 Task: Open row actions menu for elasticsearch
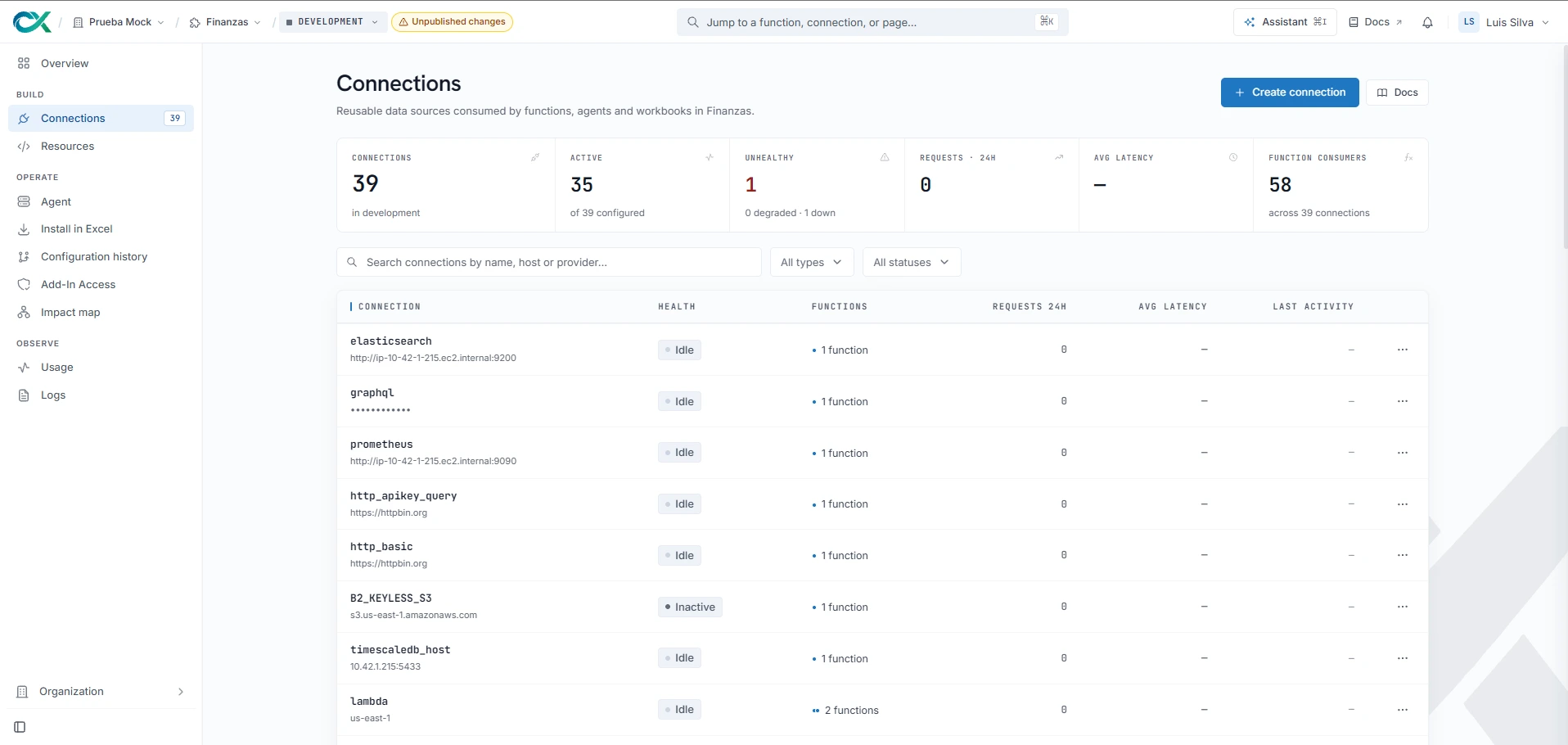click(1403, 350)
